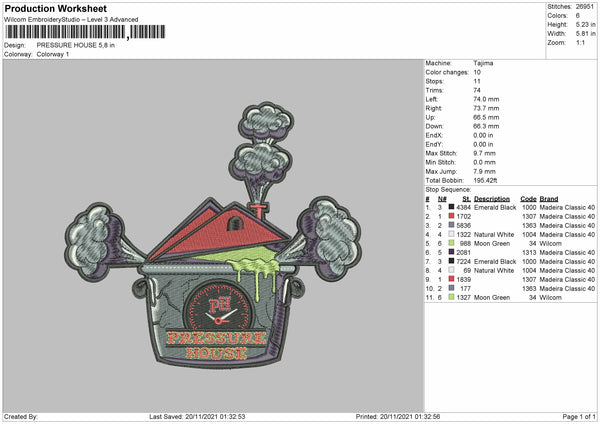Select the green swatch in stop row 11
The image size is (600, 424).
click(x=451, y=297)
